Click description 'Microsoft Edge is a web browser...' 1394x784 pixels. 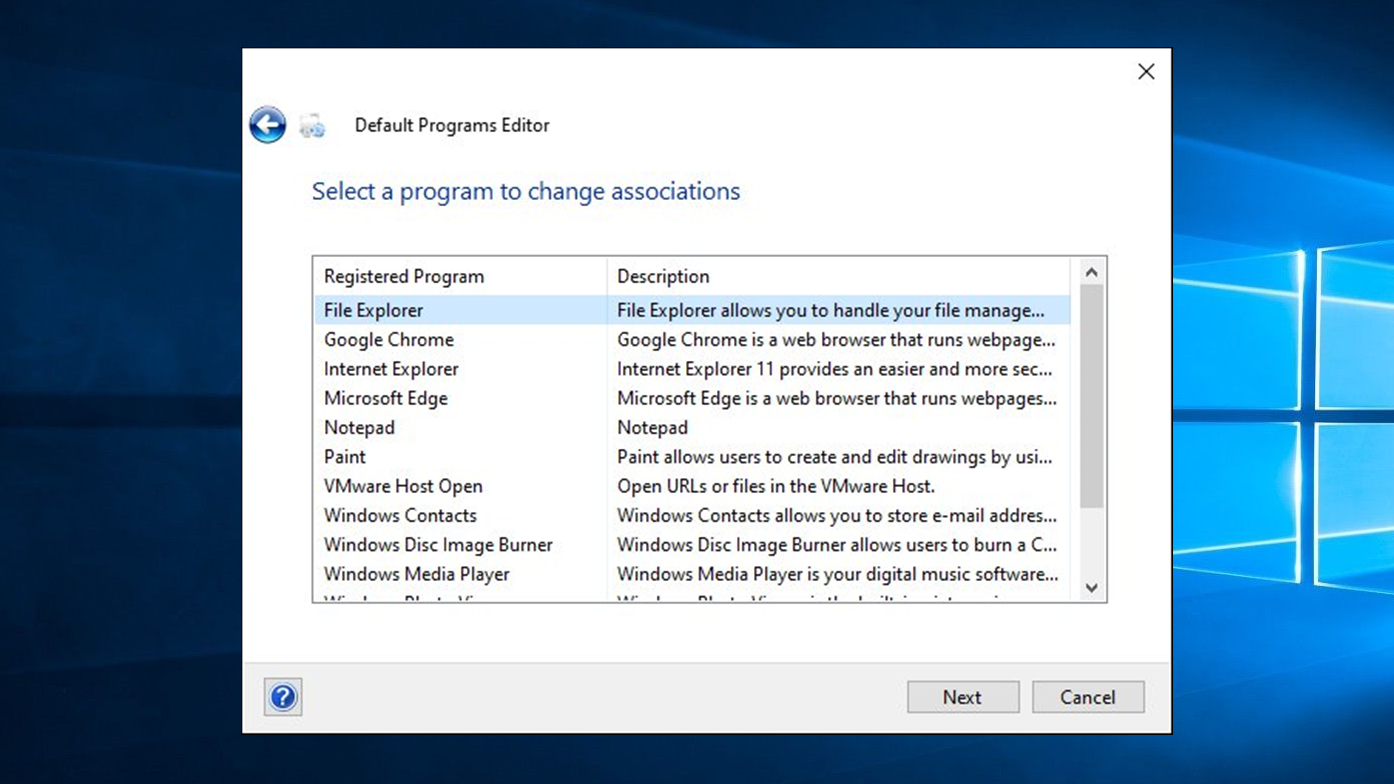point(837,398)
